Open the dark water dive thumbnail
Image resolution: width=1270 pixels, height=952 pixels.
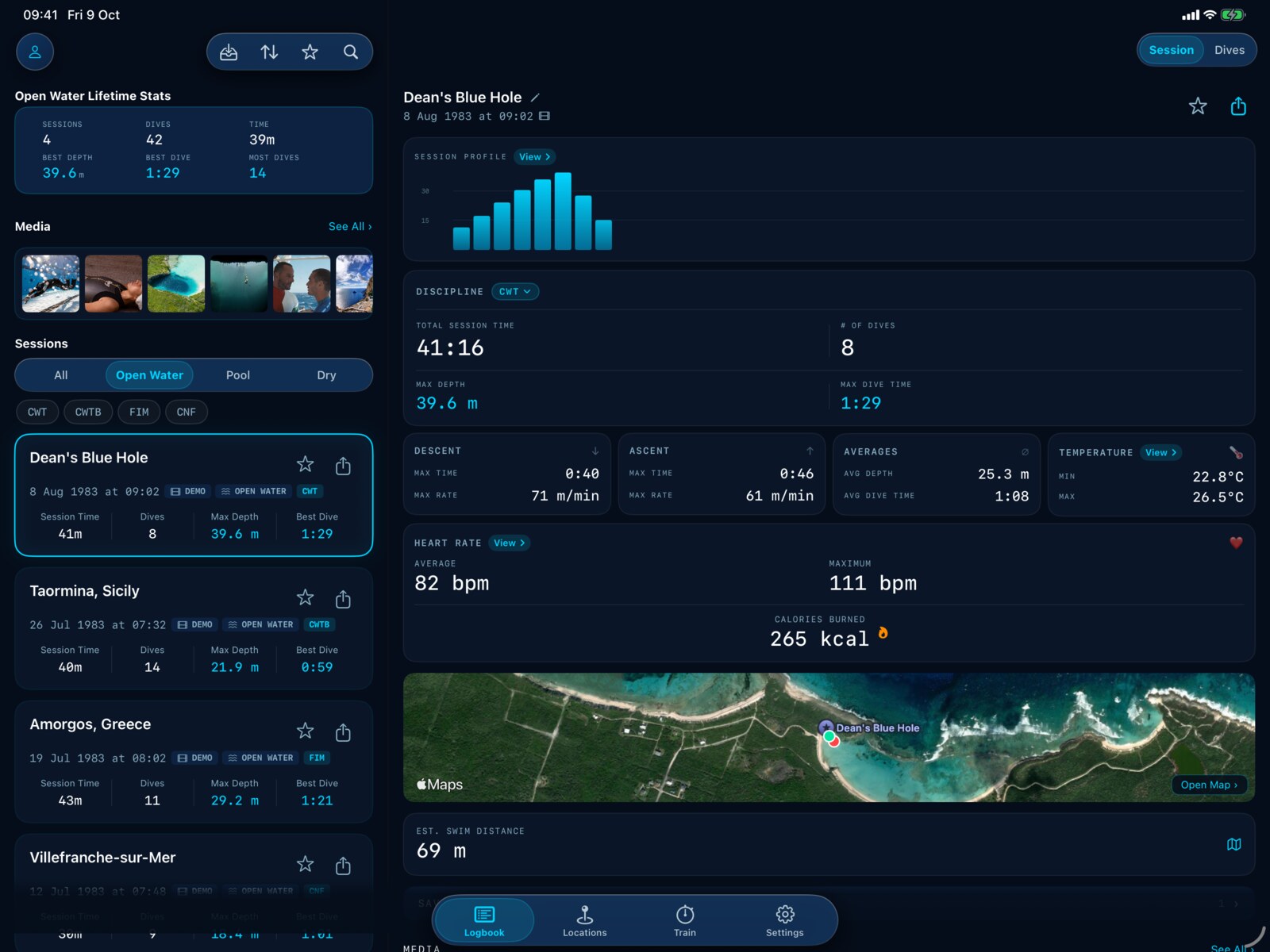(x=239, y=283)
